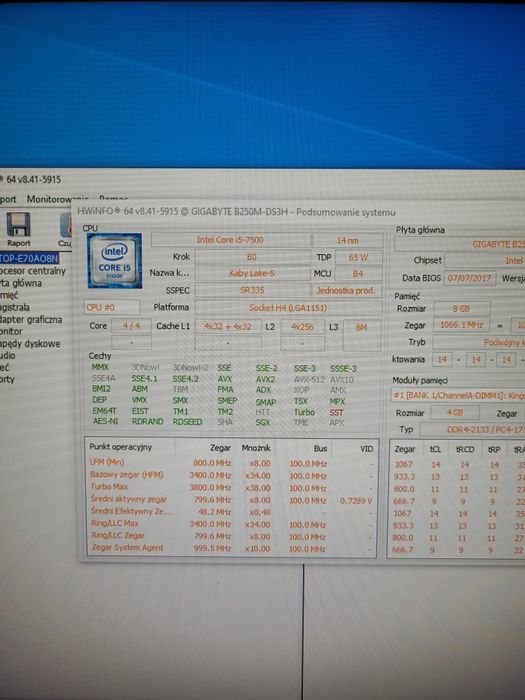This screenshot has height=700, width=525.
Task: Click the Intel Core i5-7500 name field
Action: (230, 240)
